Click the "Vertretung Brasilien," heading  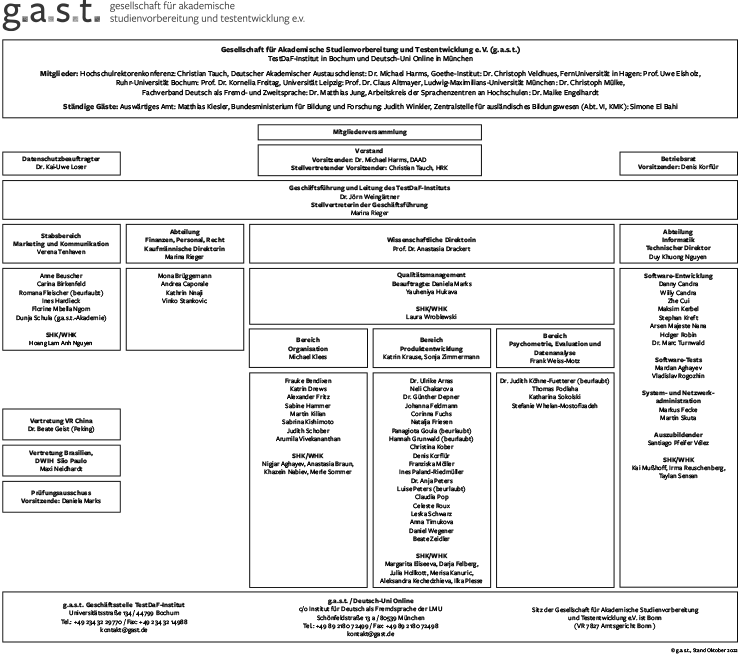coord(61,453)
